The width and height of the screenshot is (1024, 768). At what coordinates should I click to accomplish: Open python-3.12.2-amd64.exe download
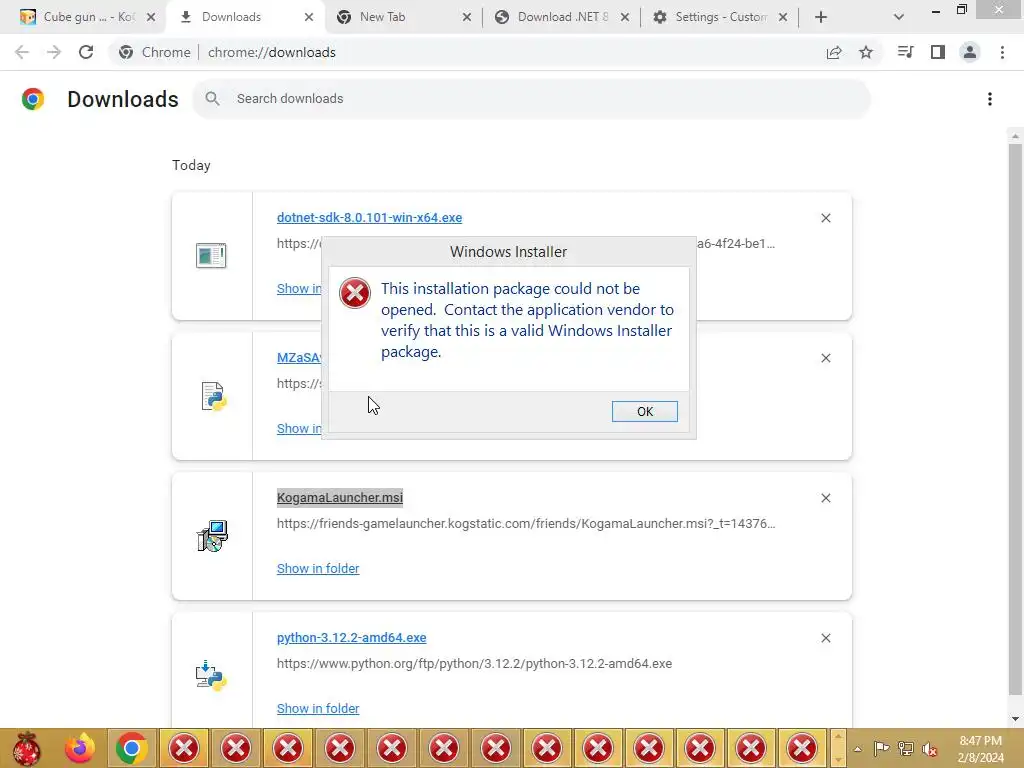tap(351, 637)
